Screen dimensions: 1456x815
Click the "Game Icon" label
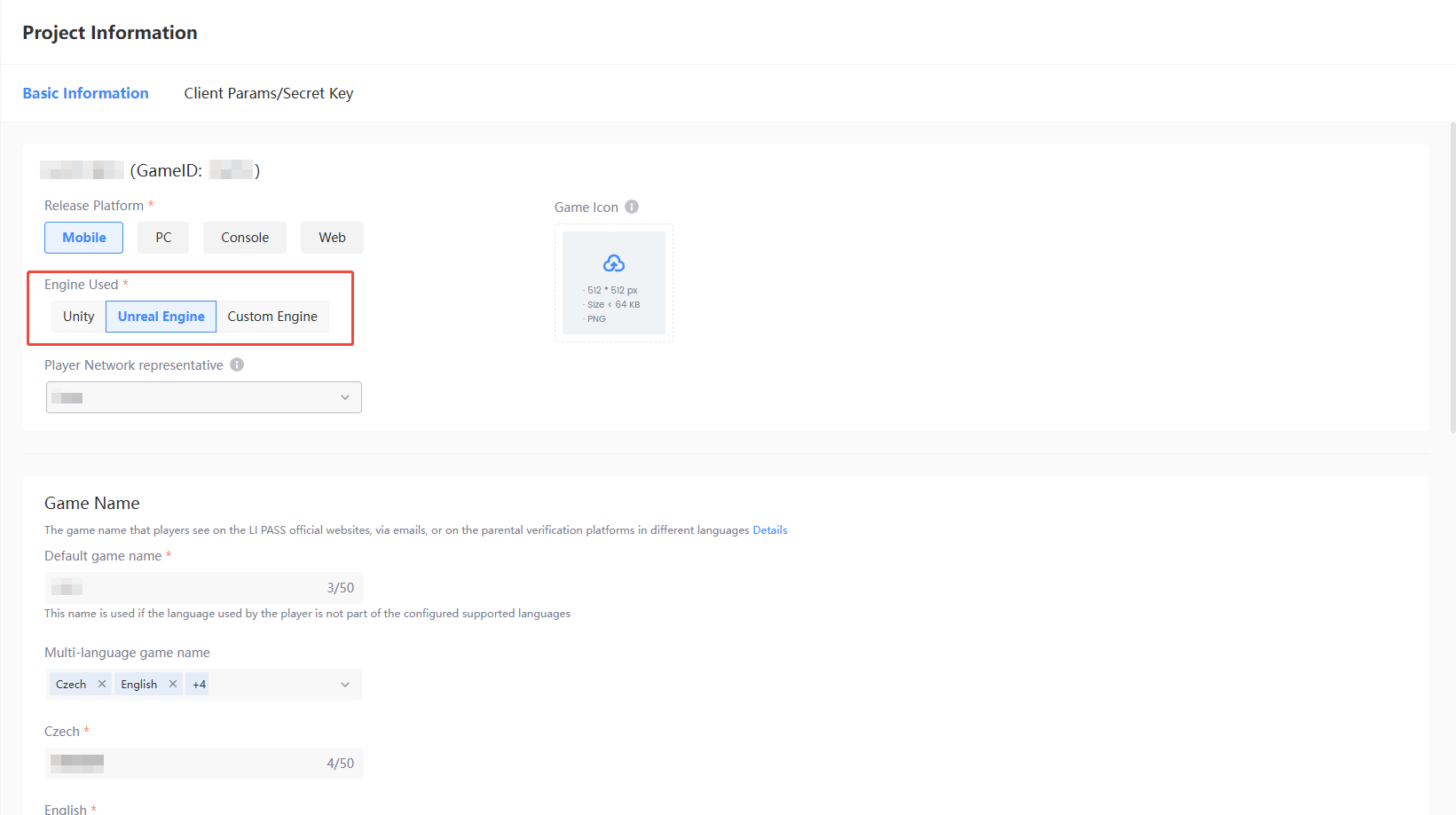[586, 208]
